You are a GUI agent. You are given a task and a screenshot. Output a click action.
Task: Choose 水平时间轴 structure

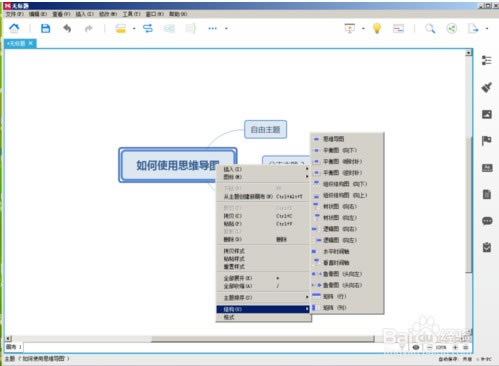pyautogui.click(x=347, y=251)
